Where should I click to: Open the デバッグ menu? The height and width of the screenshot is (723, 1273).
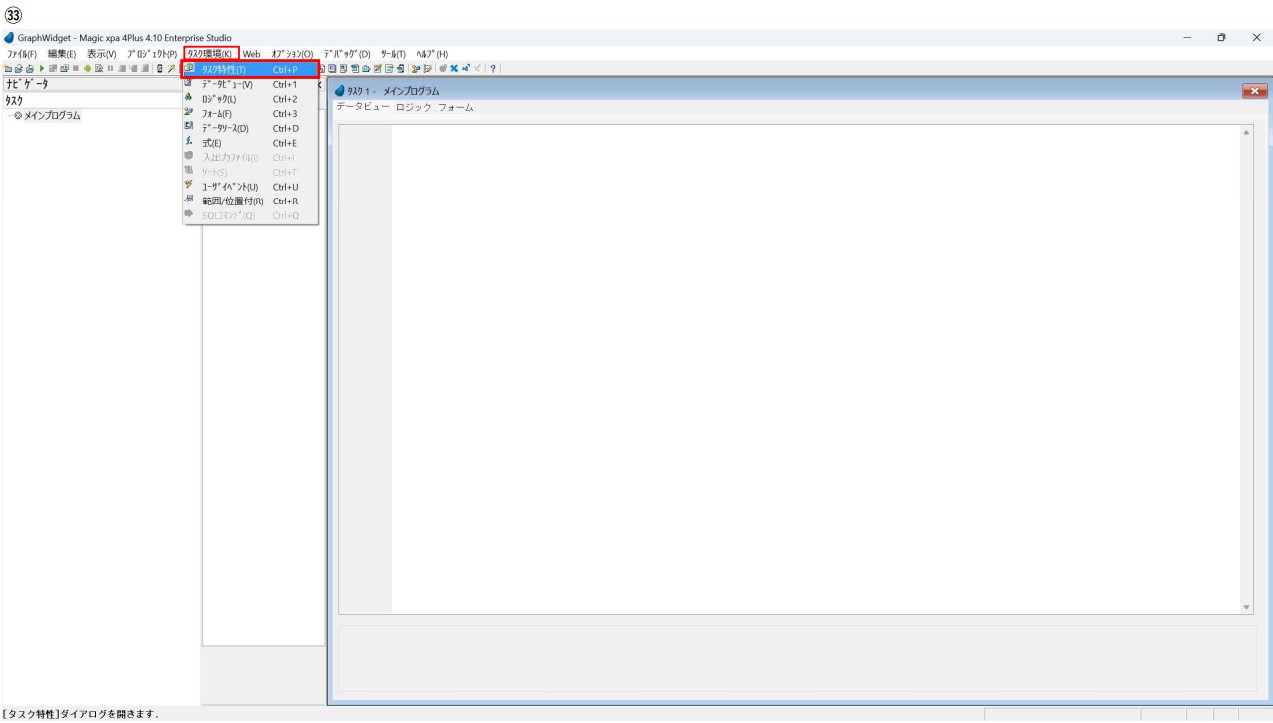[347, 53]
